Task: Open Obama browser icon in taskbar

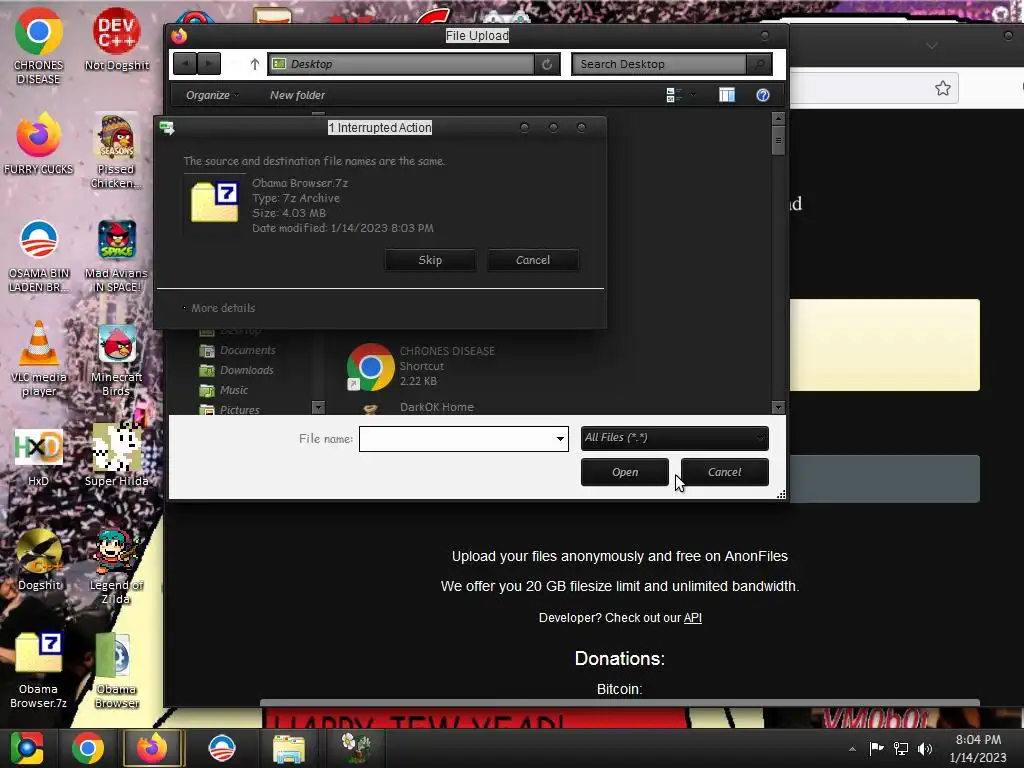Action: click(x=221, y=748)
